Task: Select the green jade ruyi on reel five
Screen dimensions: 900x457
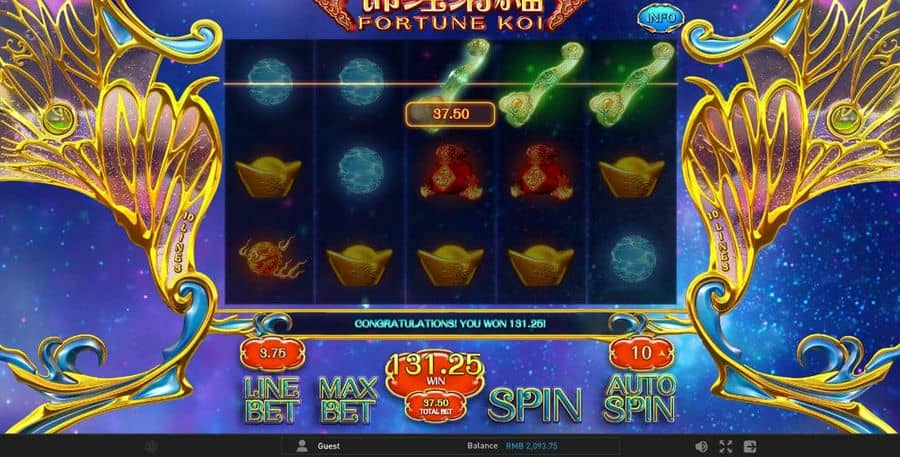Action: pyautogui.click(x=631, y=84)
